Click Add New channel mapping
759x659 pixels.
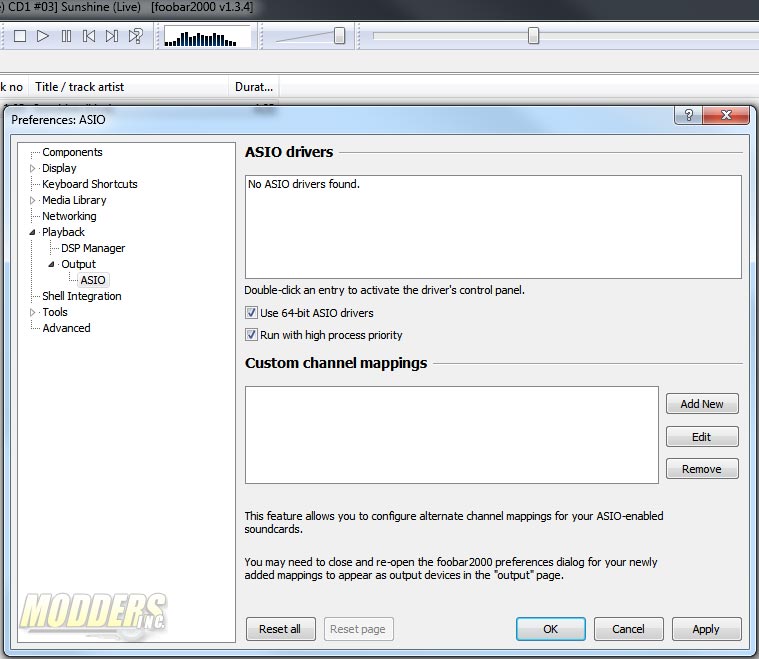[702, 404]
